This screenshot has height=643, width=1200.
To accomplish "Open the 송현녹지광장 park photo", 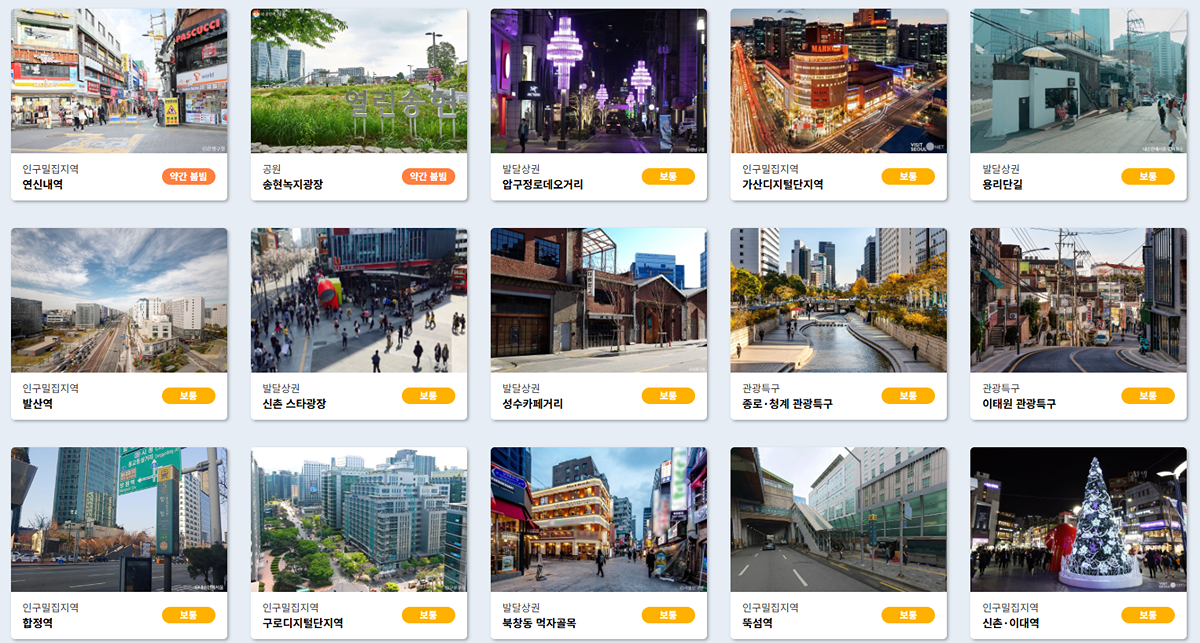I will click(x=359, y=81).
